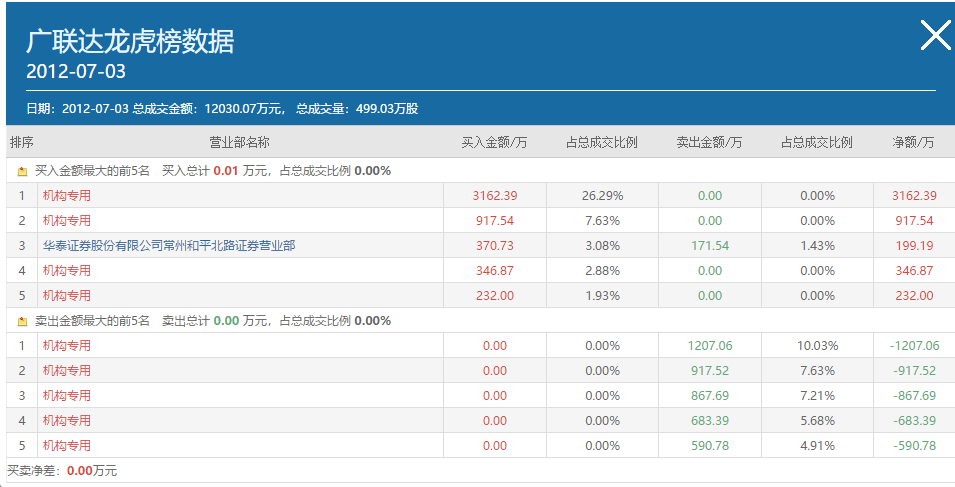Close the 广联达龙虎榜数据 popup with the X
The image size is (955, 487).
[x=935, y=36]
